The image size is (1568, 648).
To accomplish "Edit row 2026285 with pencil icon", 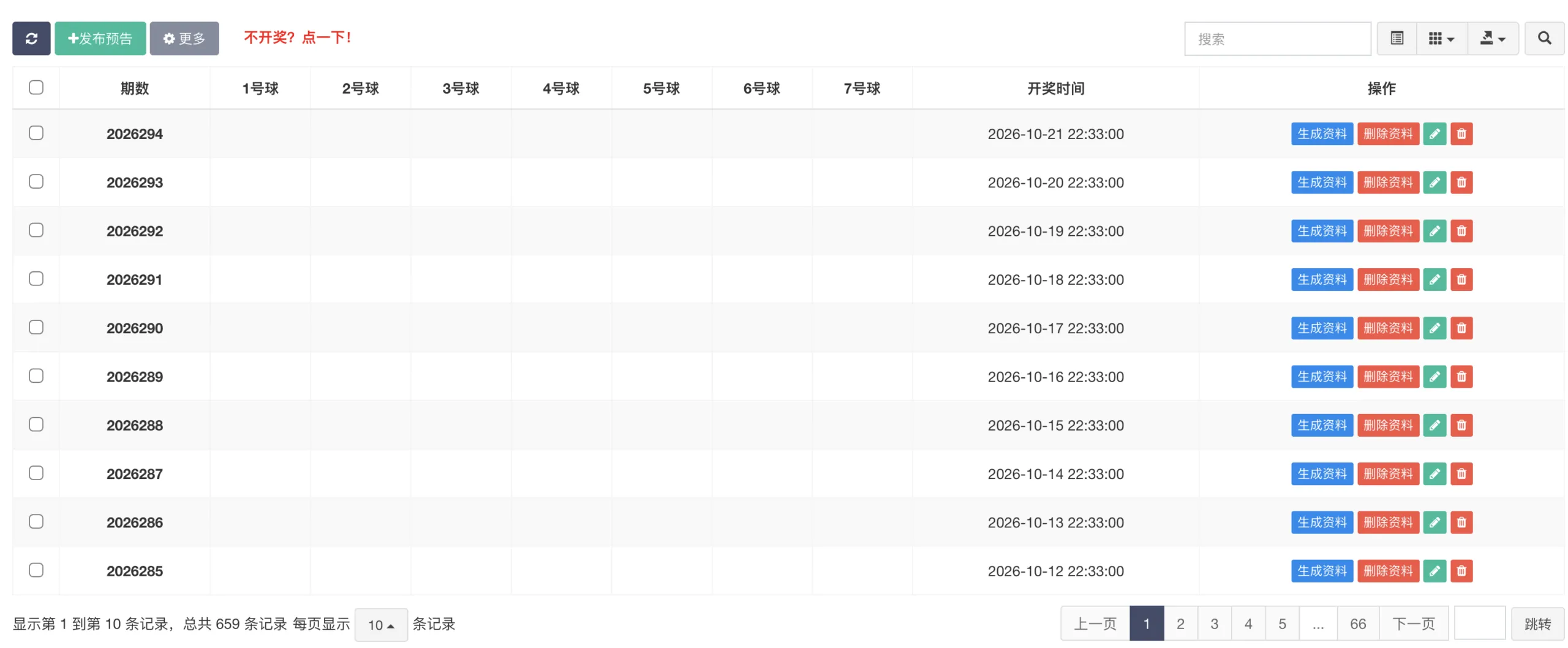I will (1434, 571).
